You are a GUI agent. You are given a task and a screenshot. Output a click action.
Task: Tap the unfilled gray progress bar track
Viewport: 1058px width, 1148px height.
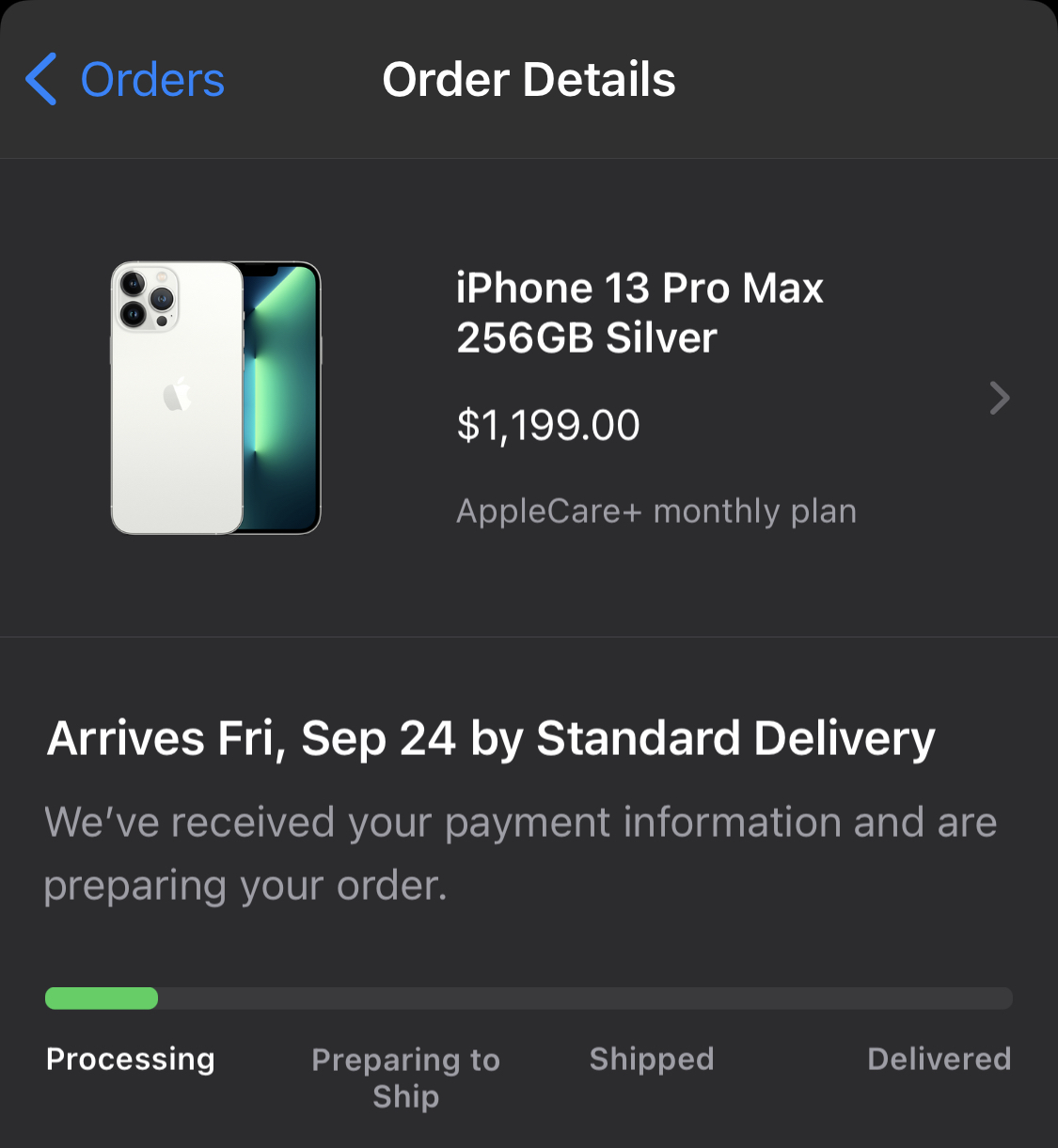click(585, 999)
